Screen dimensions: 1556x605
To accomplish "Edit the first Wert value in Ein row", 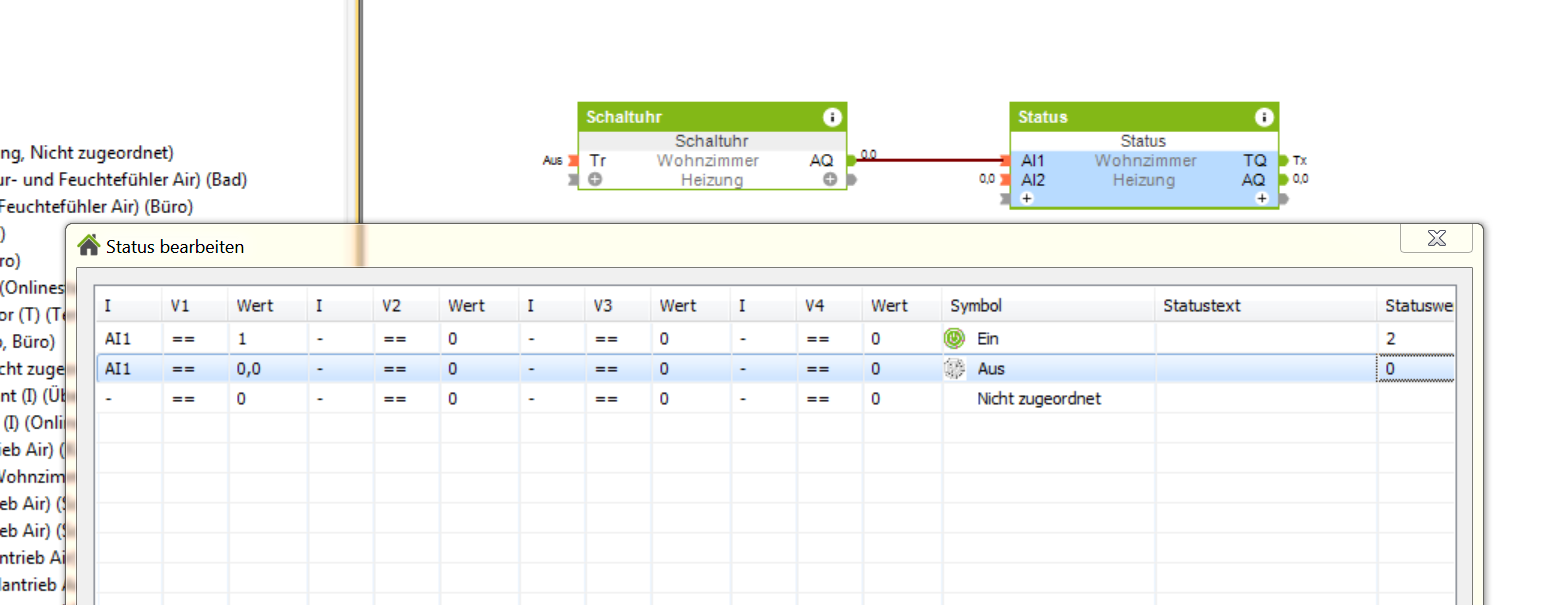I will (267, 339).
